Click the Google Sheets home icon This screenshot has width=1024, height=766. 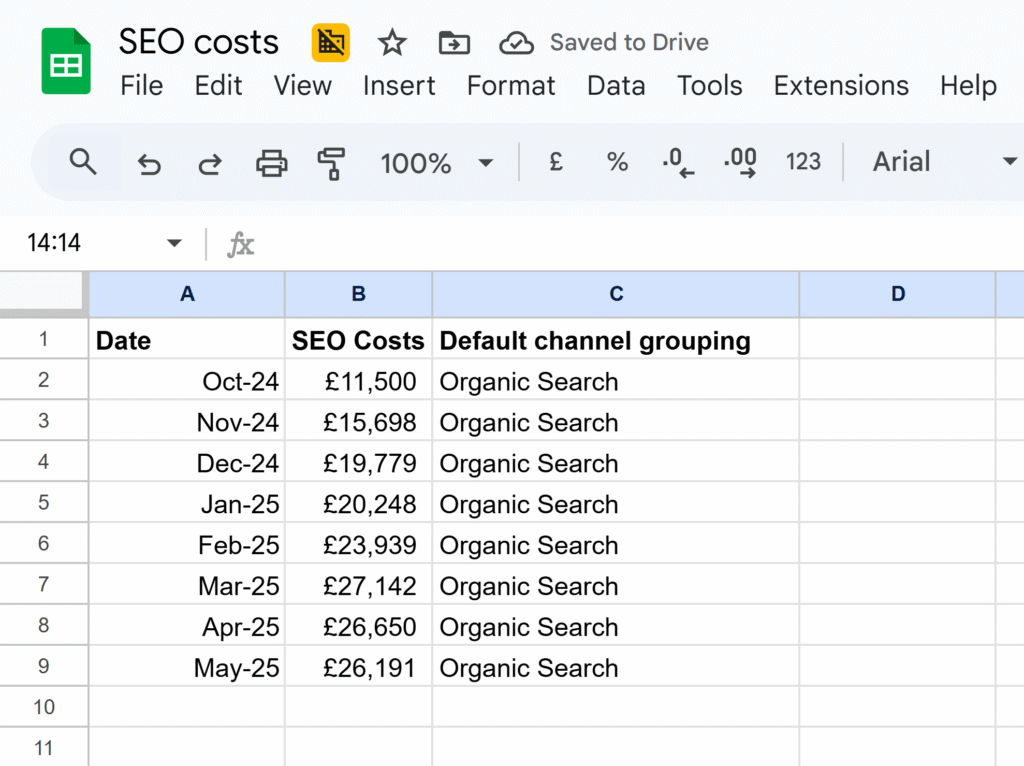(x=66, y=62)
